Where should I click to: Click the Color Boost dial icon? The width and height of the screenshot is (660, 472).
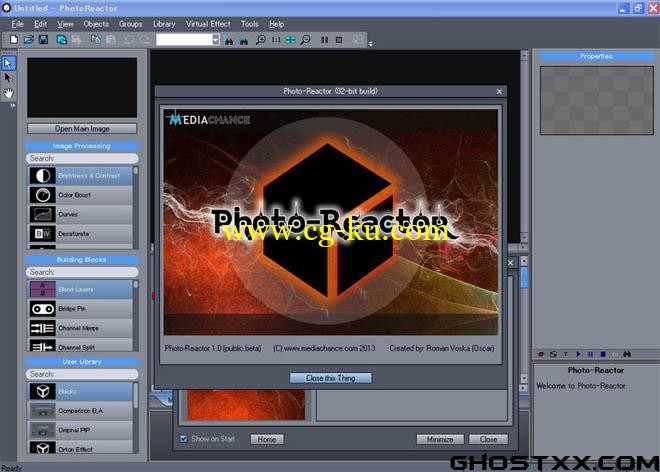click(x=43, y=195)
